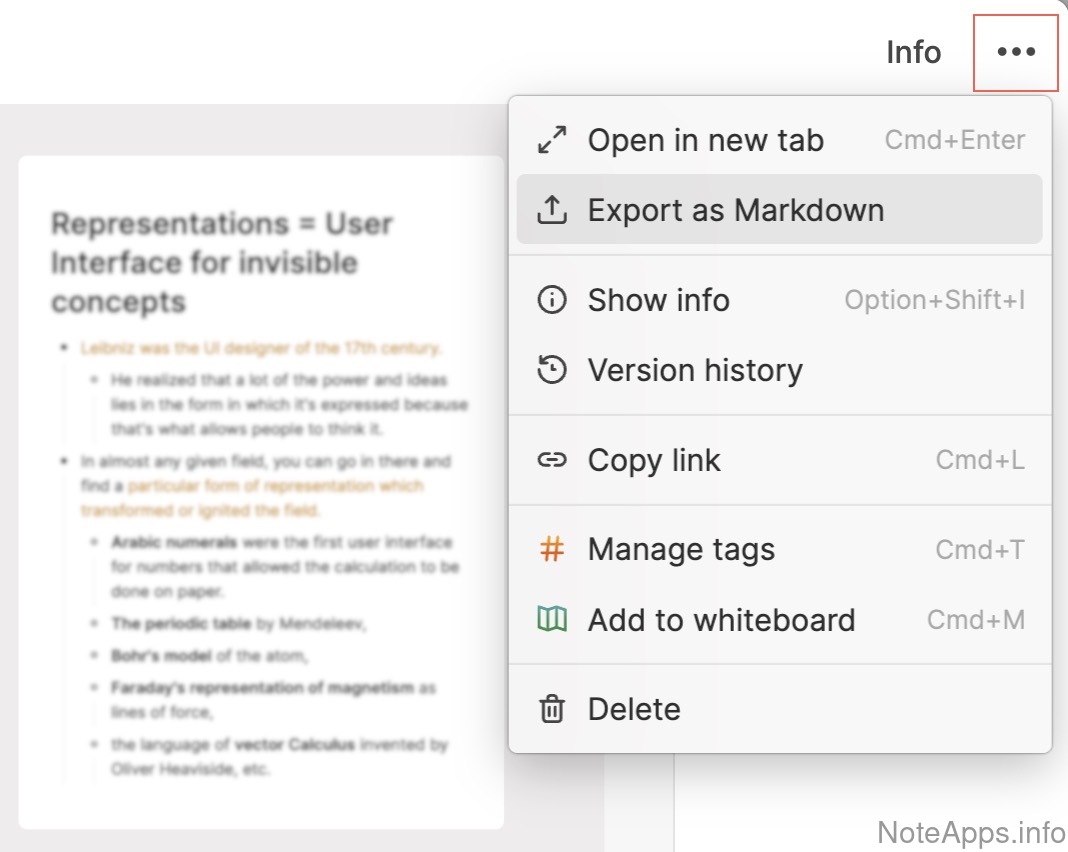Click the chain link icon
The height and width of the screenshot is (852, 1068).
[x=552, y=460]
